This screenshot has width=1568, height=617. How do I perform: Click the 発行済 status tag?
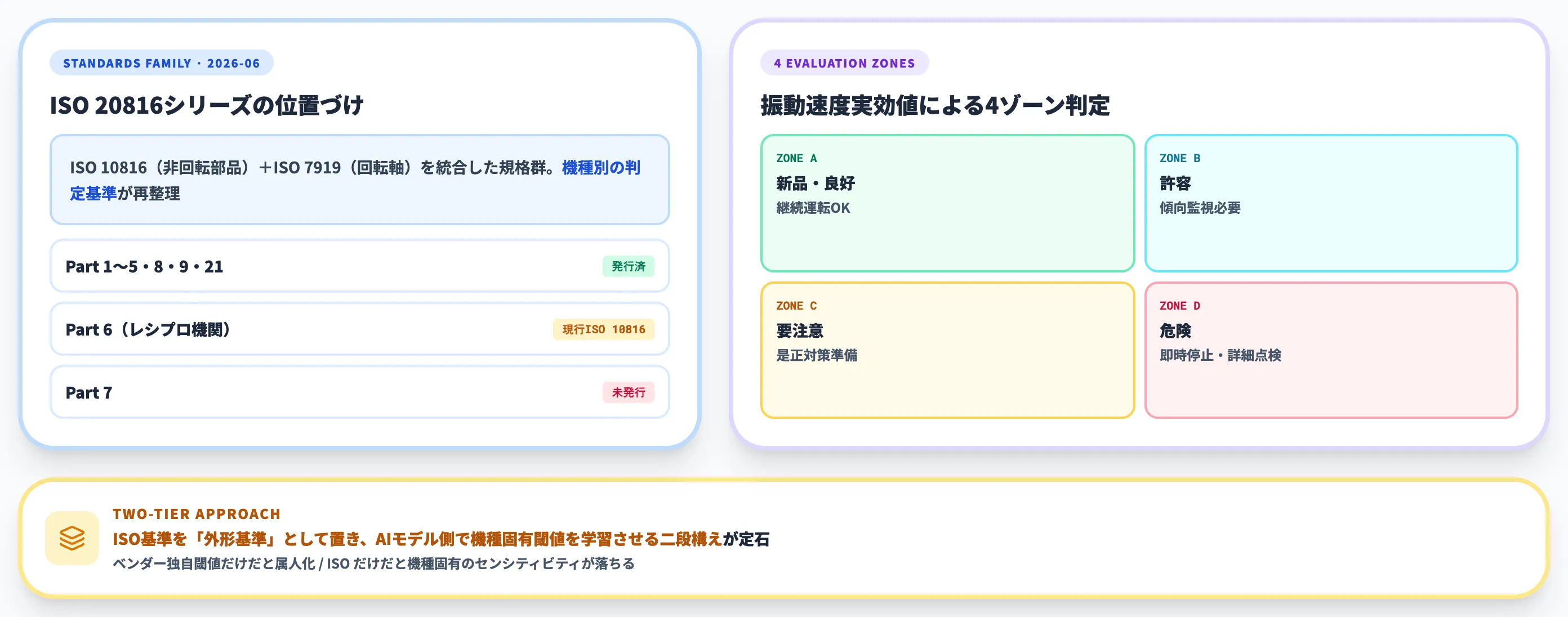coord(628,266)
